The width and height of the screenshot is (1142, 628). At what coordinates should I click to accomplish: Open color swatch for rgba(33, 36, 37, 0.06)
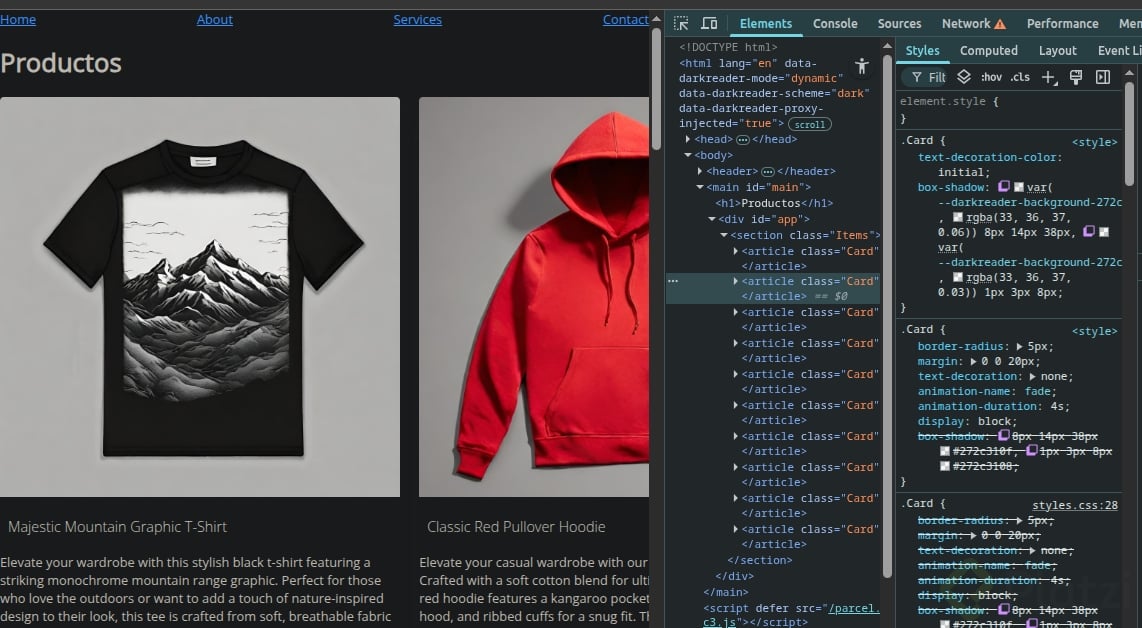958,217
